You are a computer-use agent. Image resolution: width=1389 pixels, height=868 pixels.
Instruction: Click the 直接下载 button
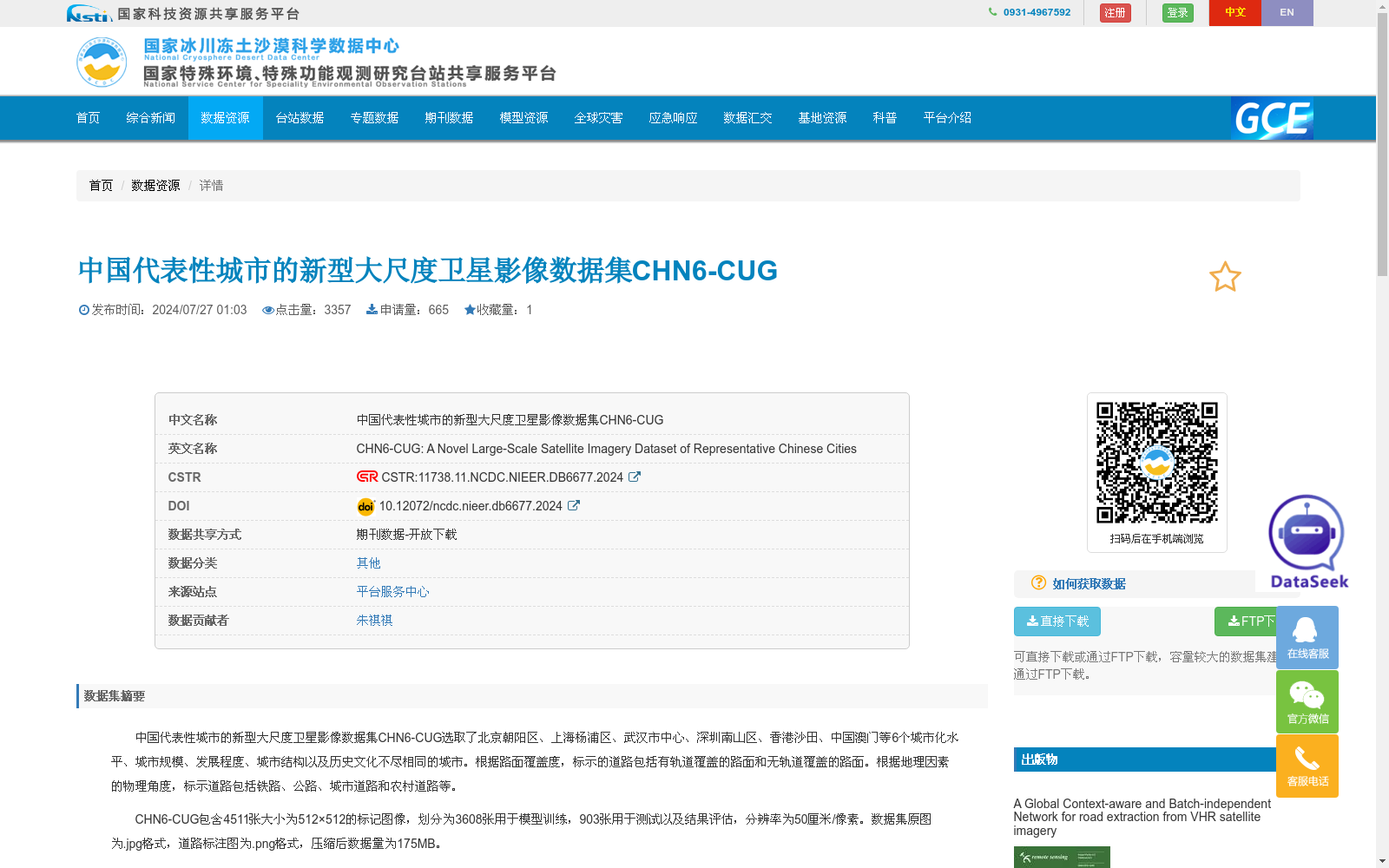tap(1057, 621)
